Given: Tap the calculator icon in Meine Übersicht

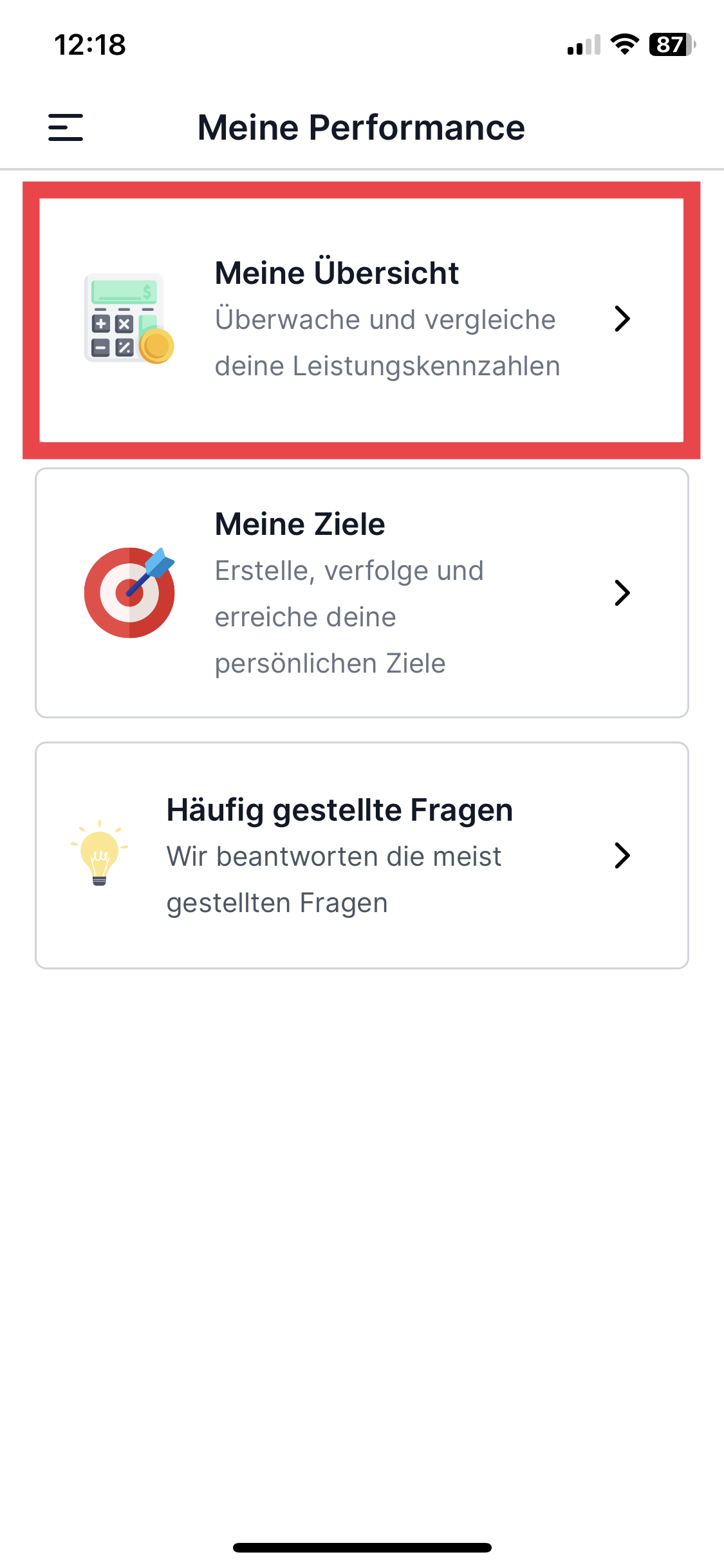Looking at the screenshot, I should pyautogui.click(x=129, y=319).
